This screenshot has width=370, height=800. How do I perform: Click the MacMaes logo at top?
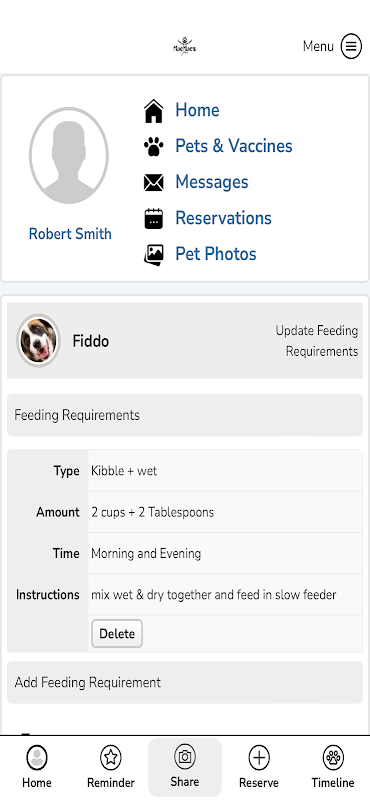click(184, 46)
